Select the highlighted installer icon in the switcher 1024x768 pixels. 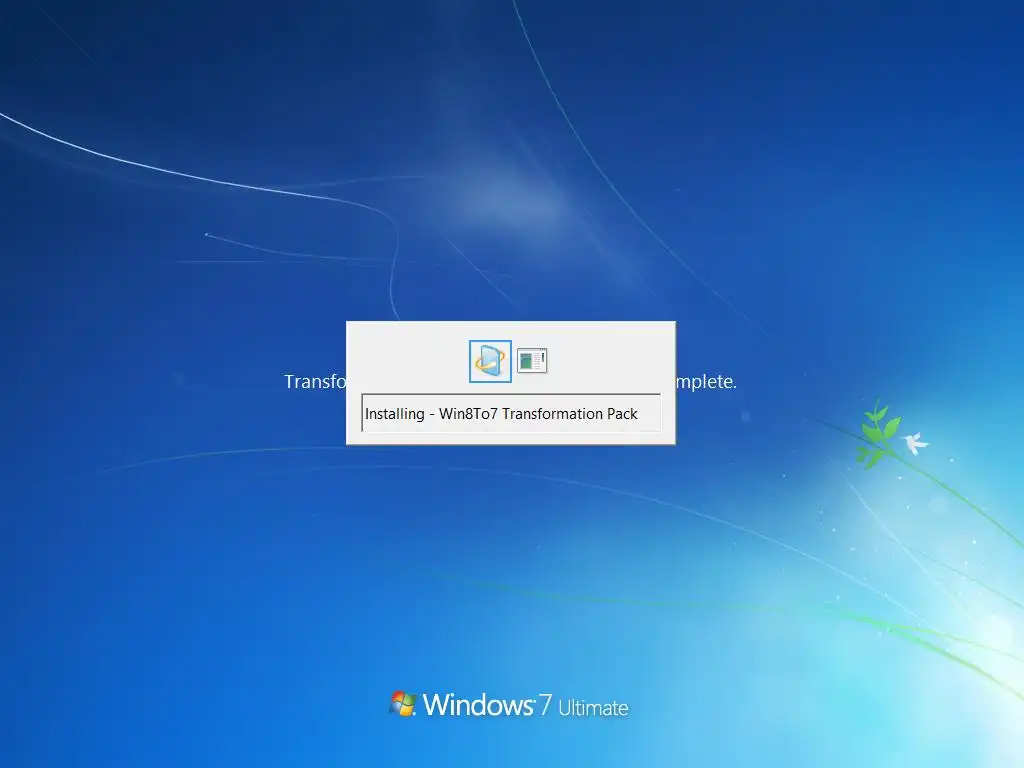point(490,361)
